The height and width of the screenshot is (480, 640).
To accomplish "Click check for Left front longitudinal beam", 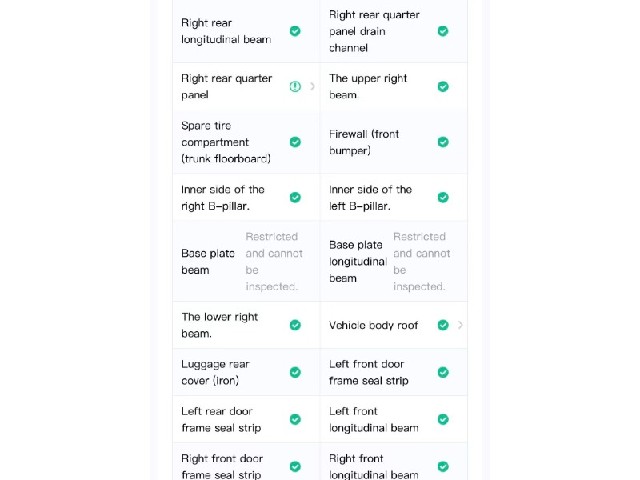I will [443, 420].
